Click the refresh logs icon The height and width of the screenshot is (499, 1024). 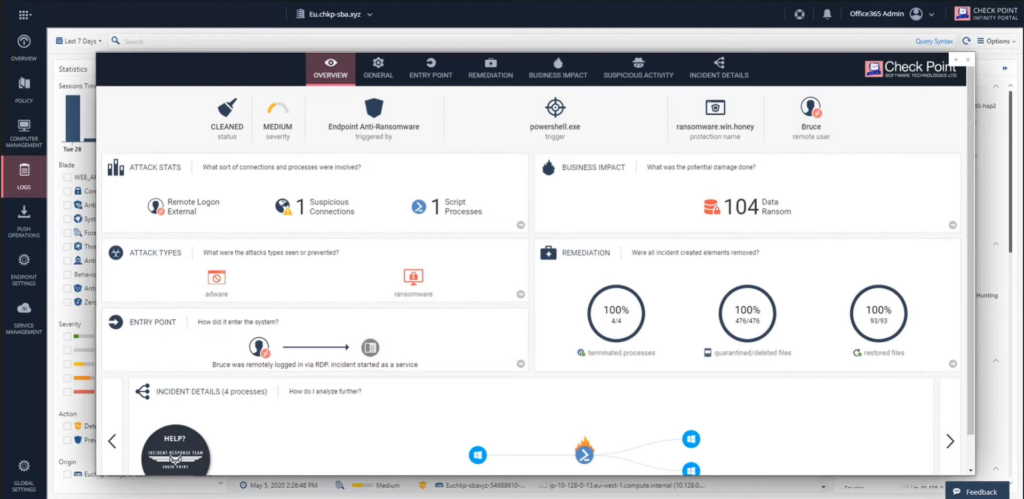[966, 40]
